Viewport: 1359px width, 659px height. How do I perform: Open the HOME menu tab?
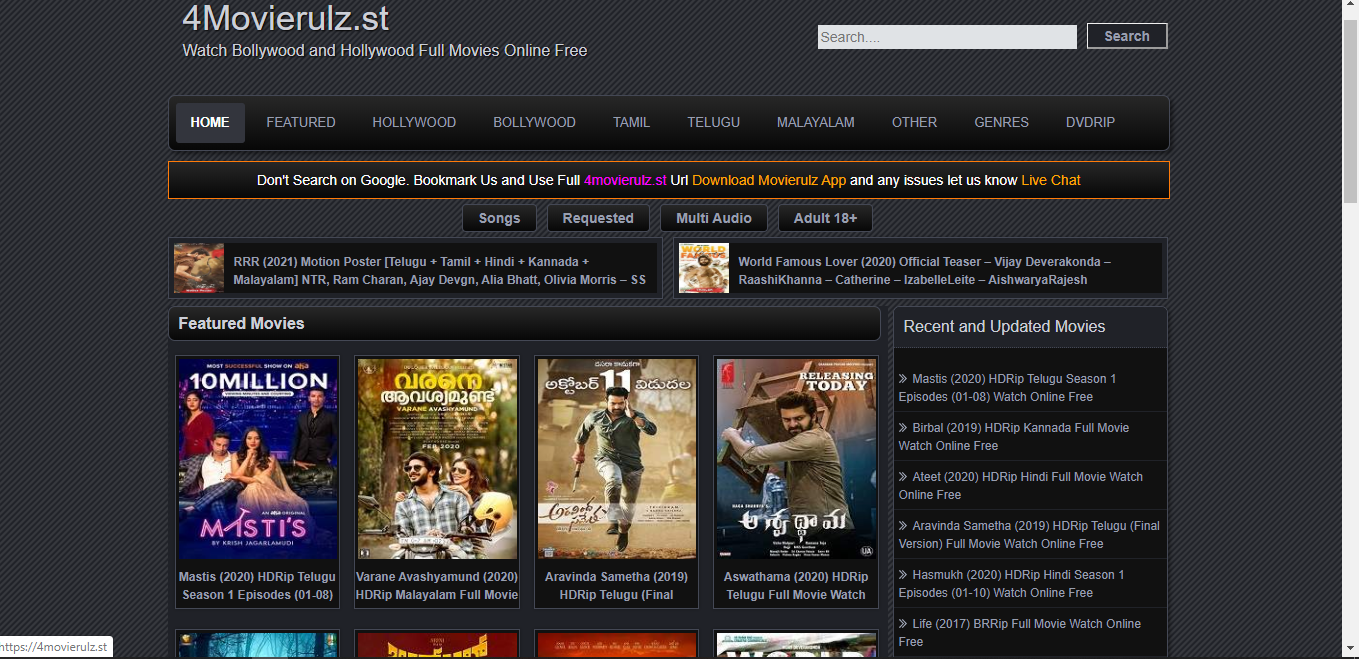point(210,123)
